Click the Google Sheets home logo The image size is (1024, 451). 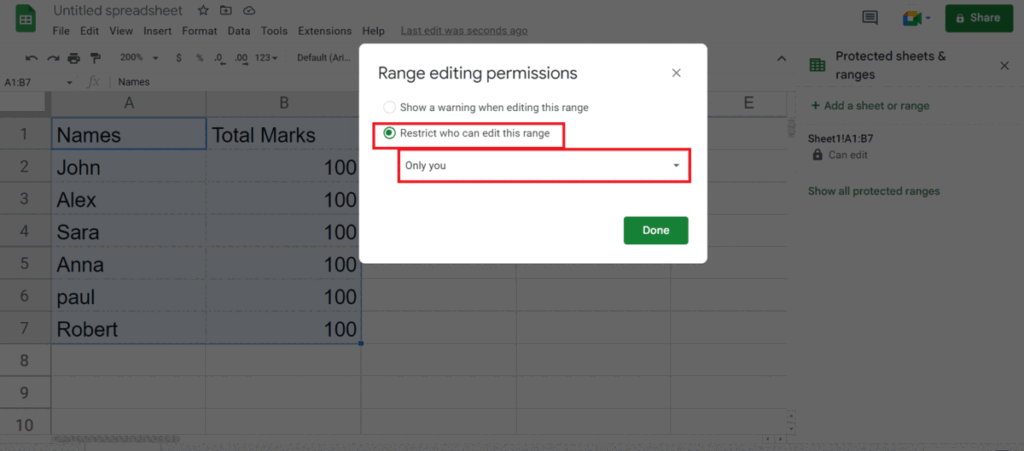click(25, 20)
